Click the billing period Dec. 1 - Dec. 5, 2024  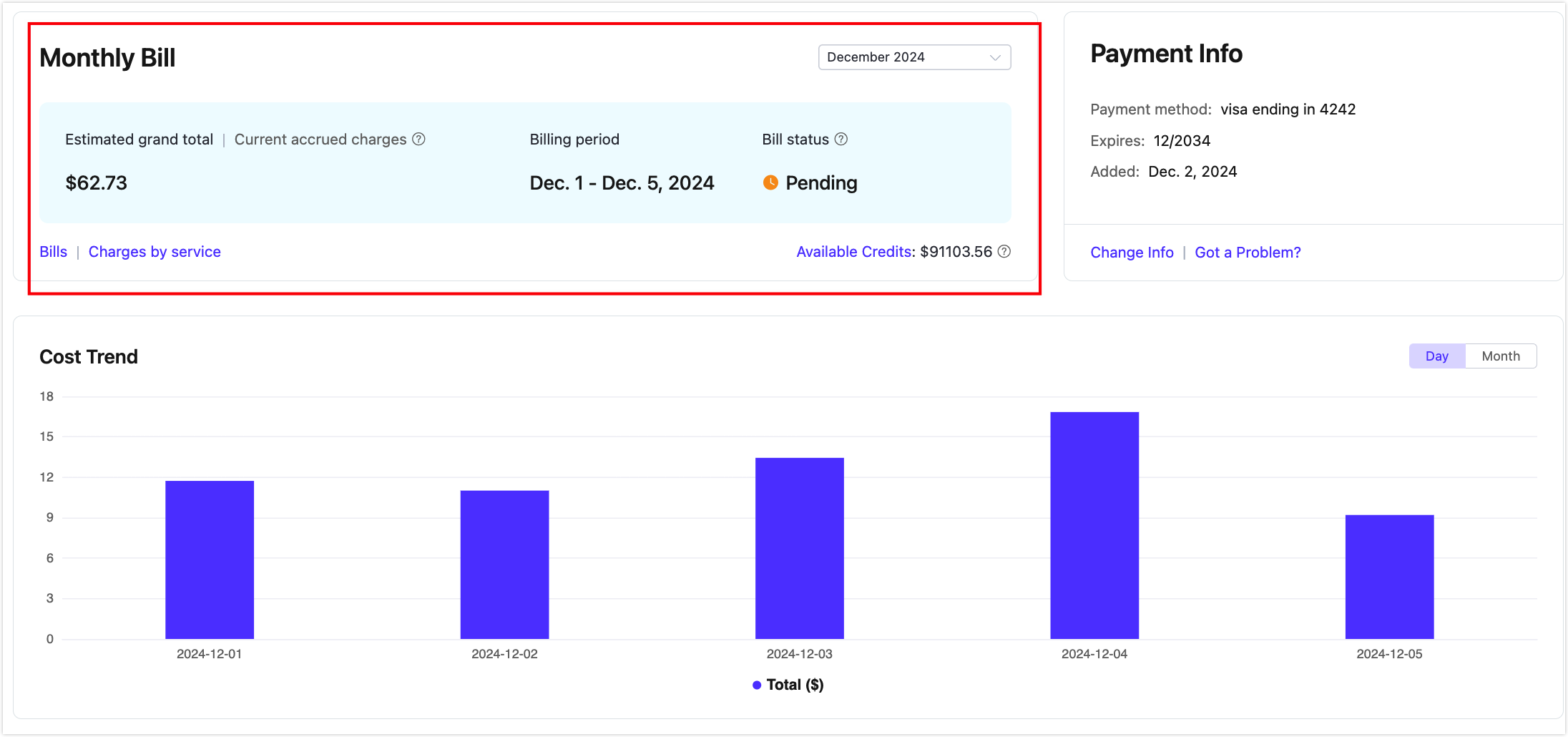point(622,183)
